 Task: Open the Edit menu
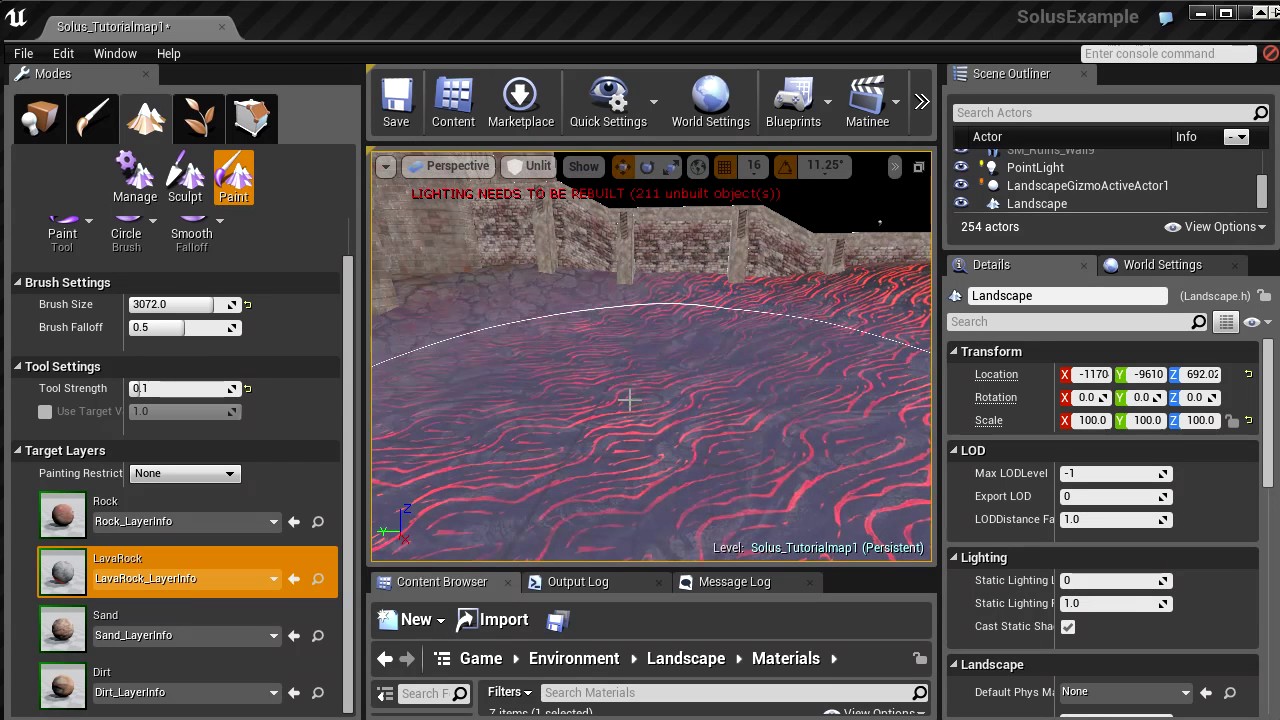pyautogui.click(x=63, y=54)
